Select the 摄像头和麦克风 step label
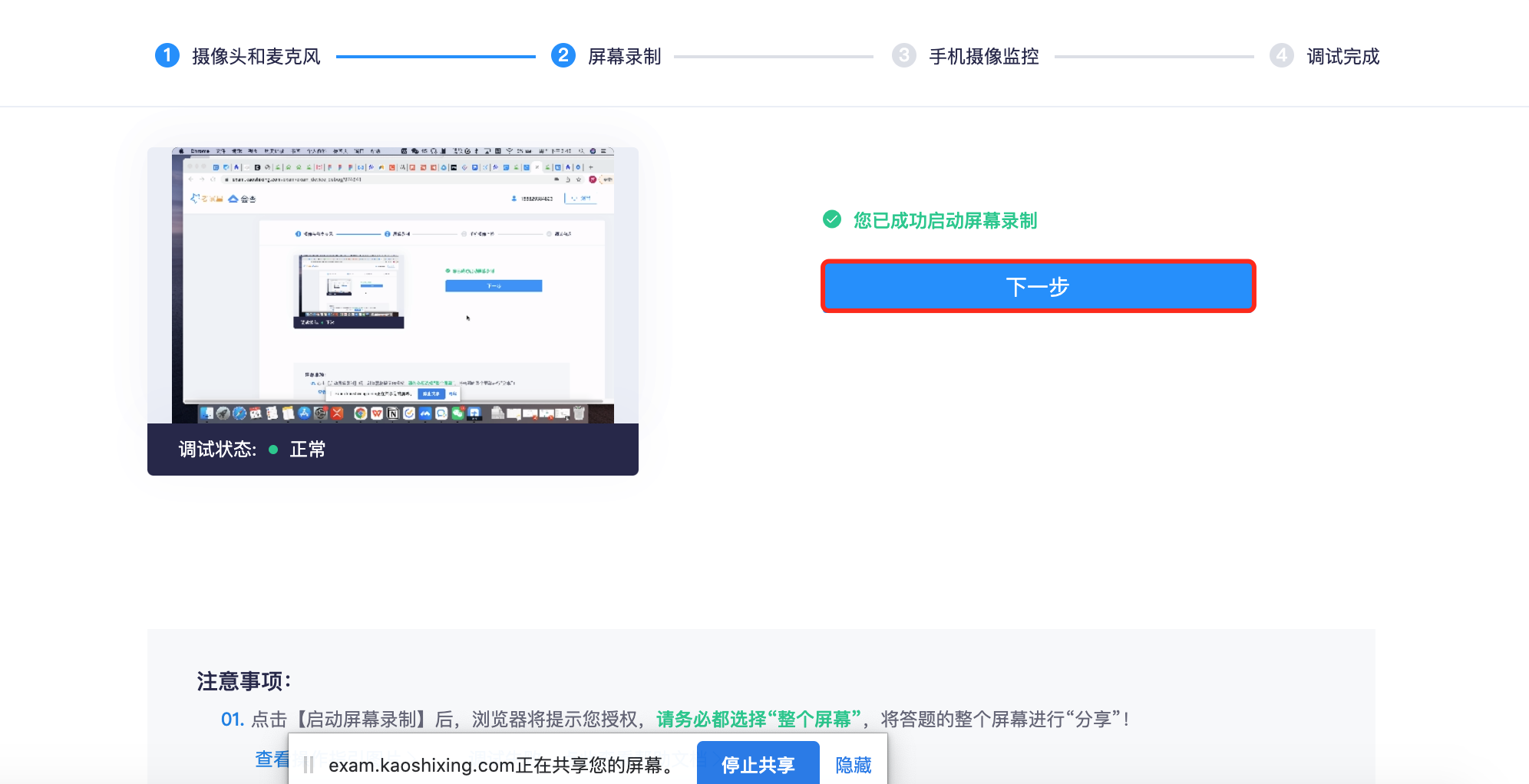The width and height of the screenshot is (1529, 784). [x=256, y=57]
